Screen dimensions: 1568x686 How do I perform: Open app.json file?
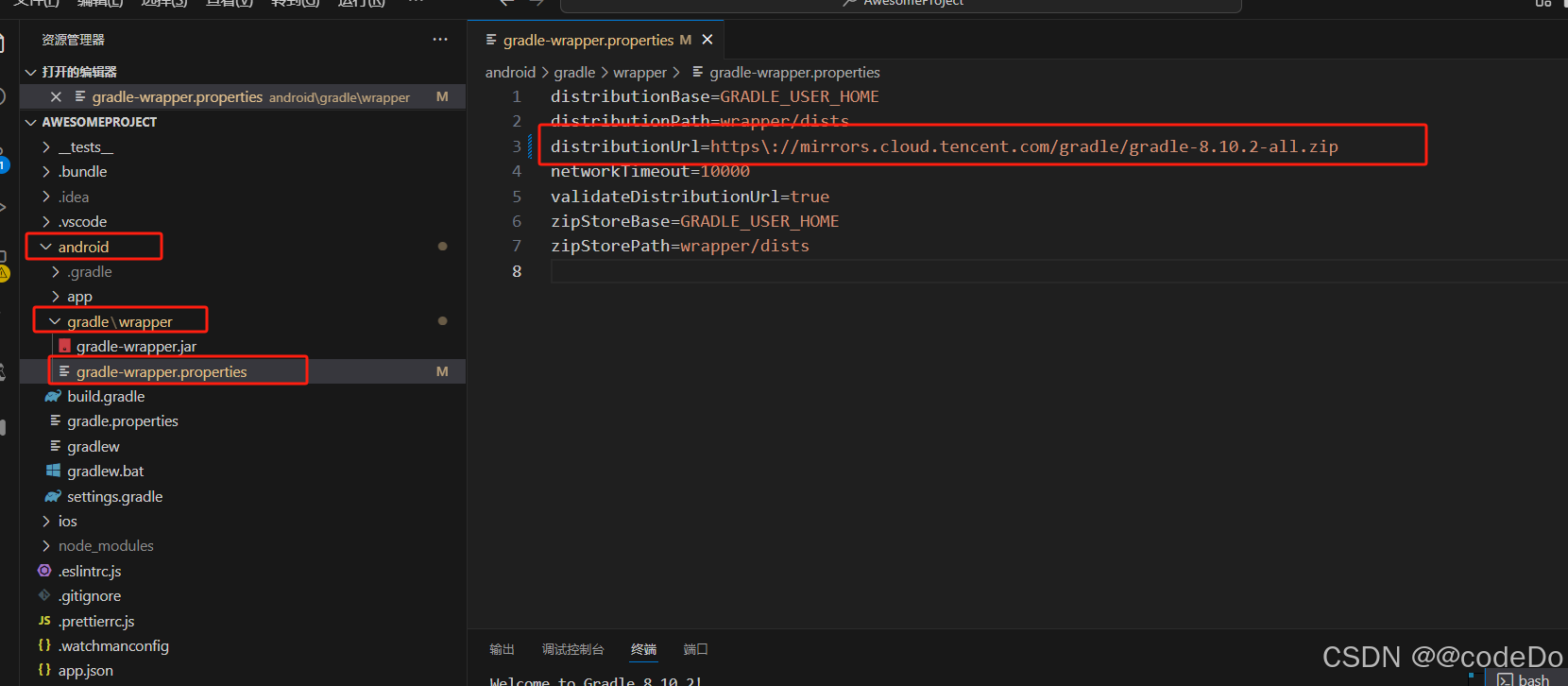click(85, 671)
